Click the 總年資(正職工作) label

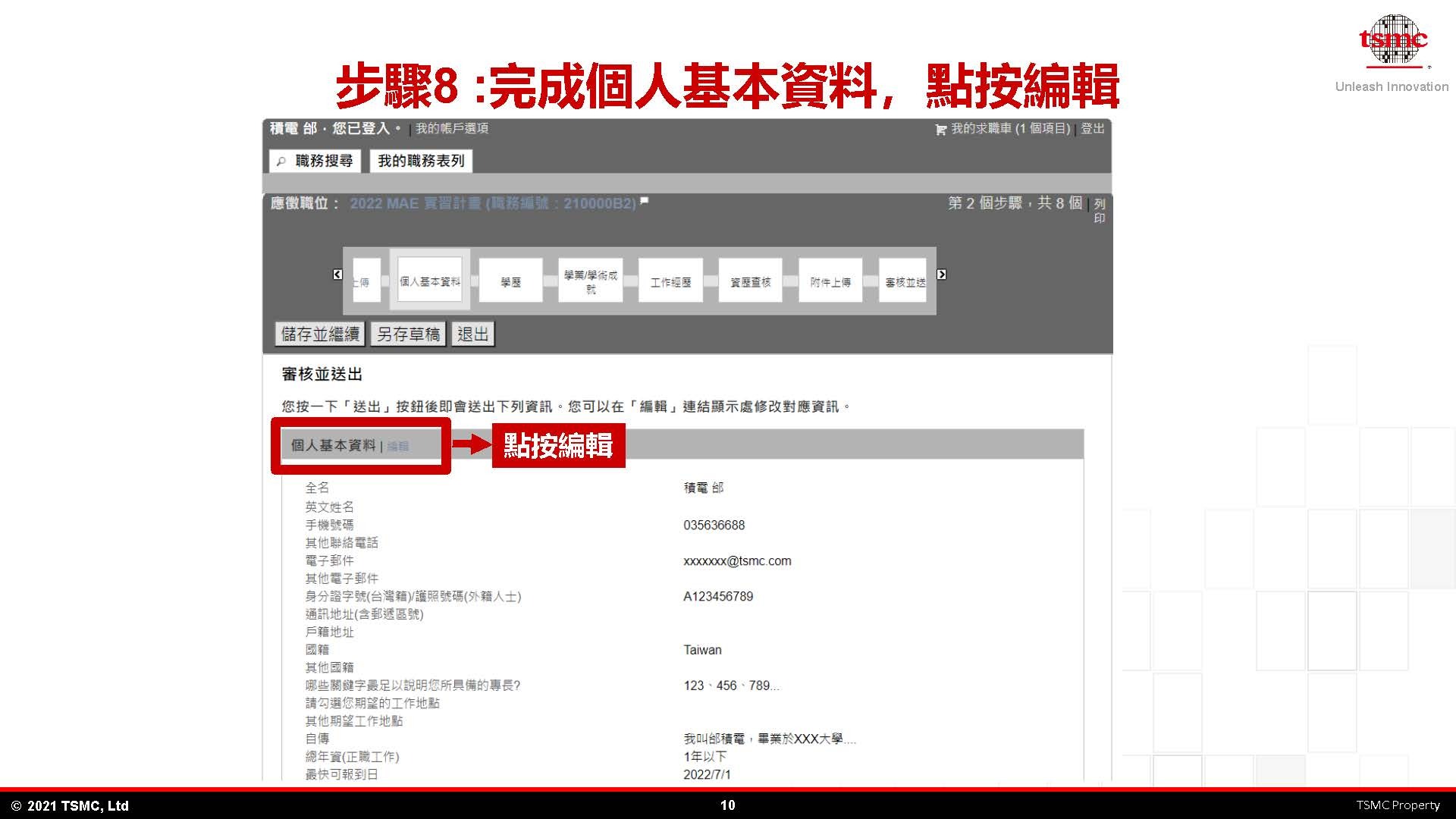coord(352,757)
